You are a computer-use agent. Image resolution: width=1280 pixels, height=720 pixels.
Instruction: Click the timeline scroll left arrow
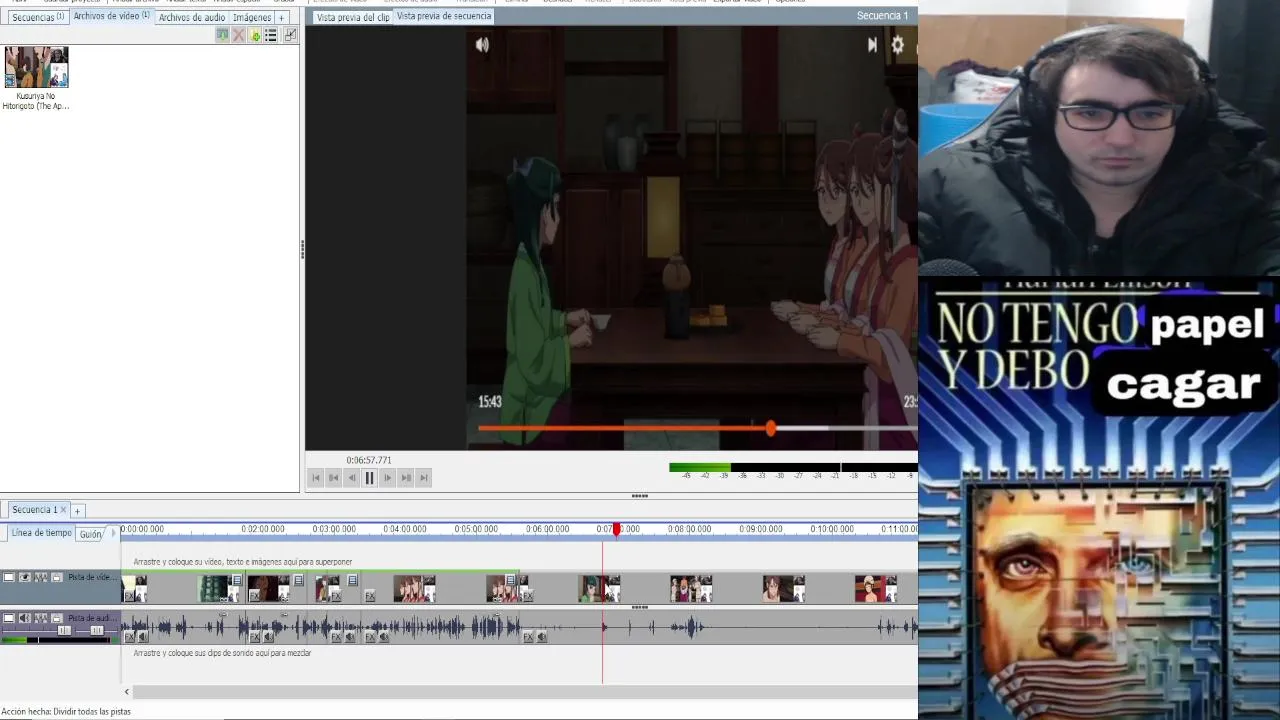click(x=126, y=691)
